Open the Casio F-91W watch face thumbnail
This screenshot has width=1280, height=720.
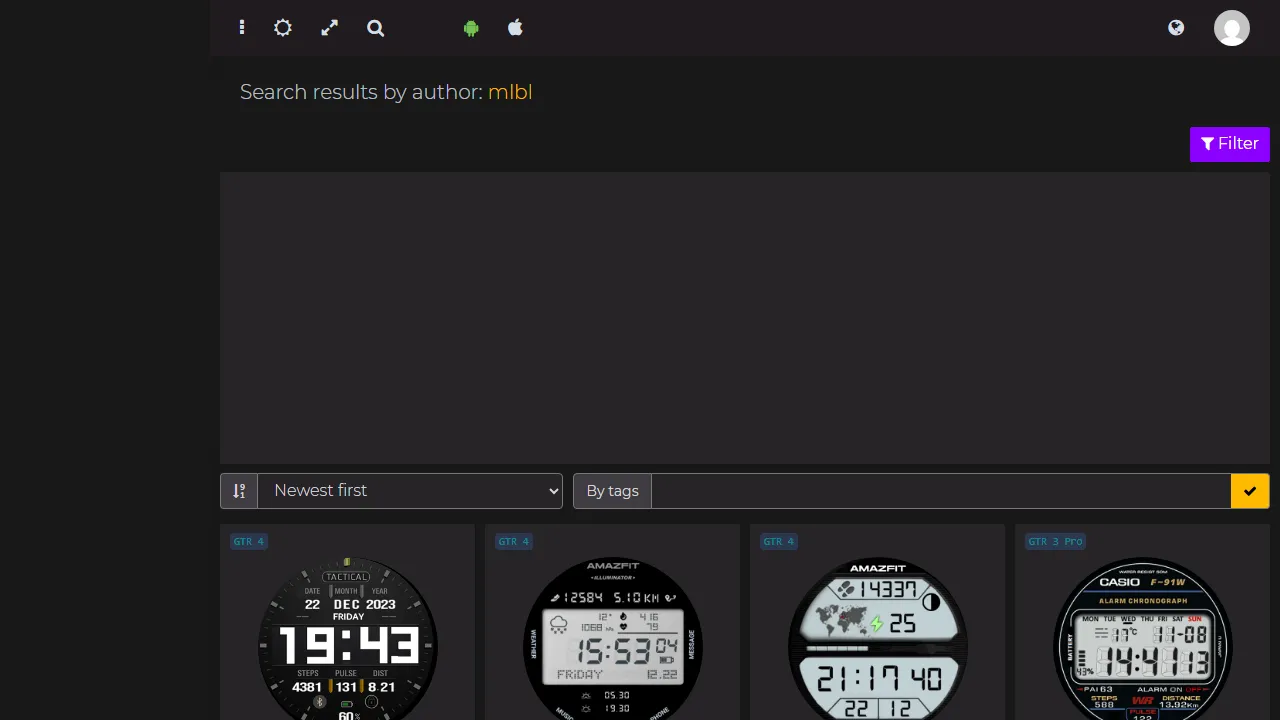[x=1143, y=640]
